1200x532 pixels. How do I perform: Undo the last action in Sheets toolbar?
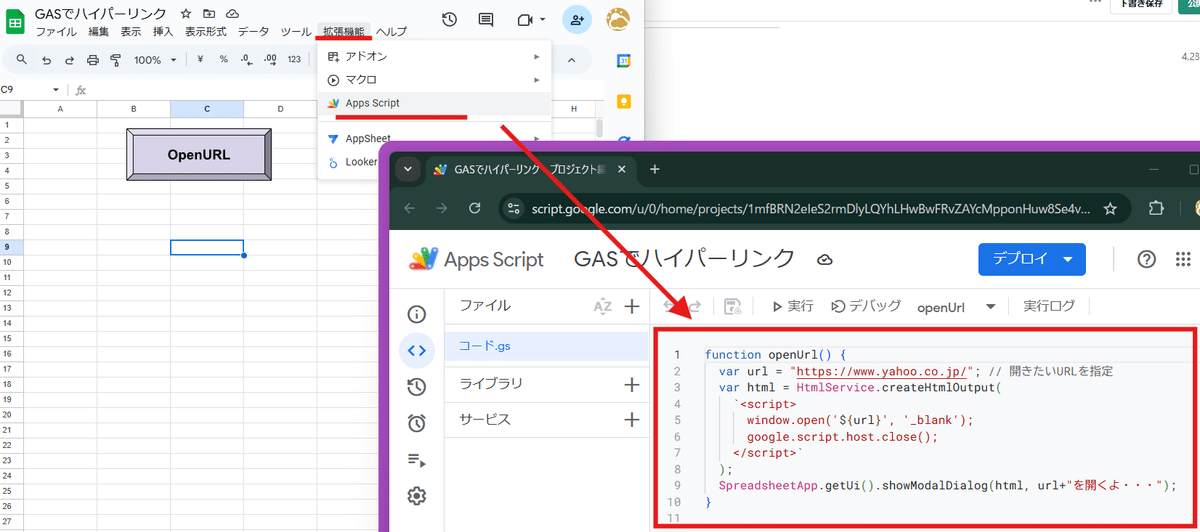(x=46, y=60)
